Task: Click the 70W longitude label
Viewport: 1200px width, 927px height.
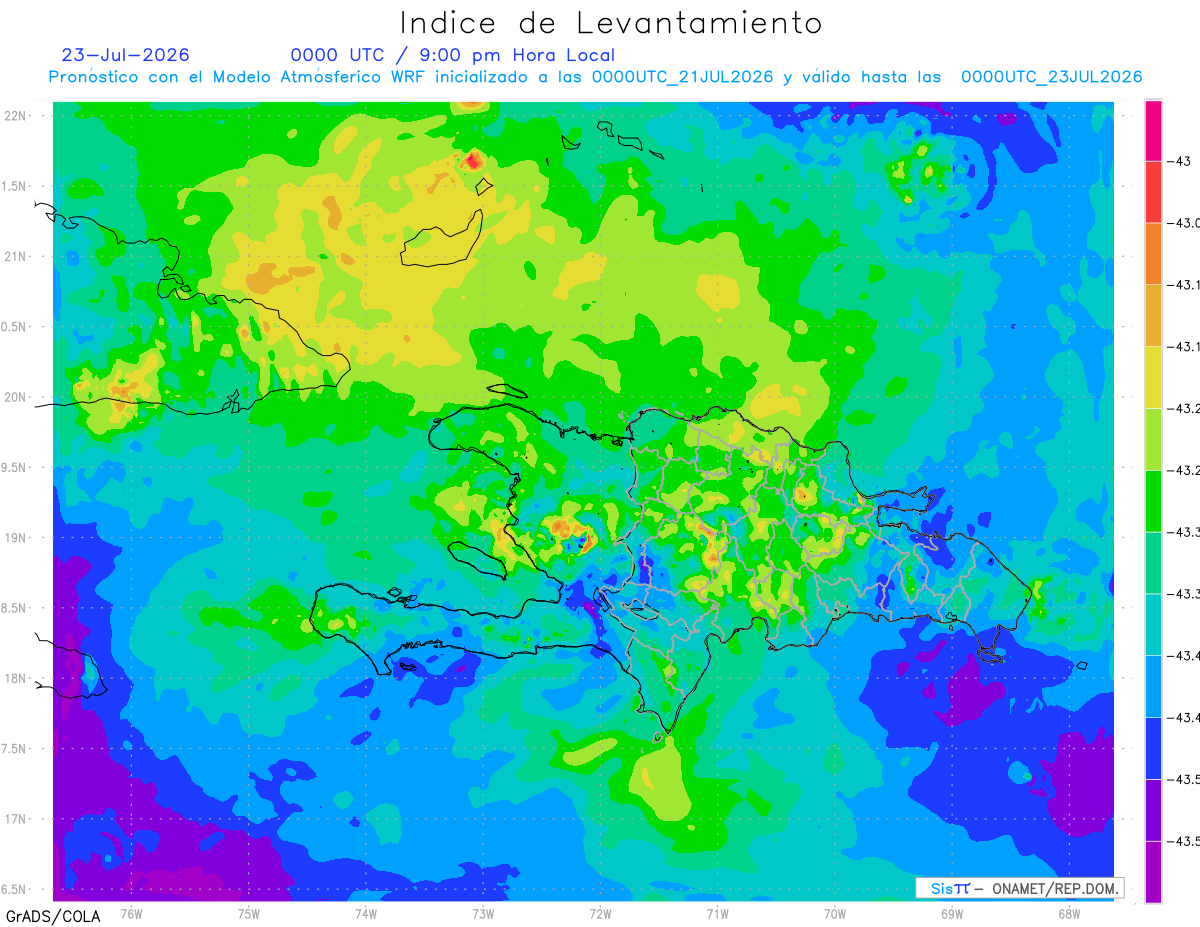Action: [835, 913]
